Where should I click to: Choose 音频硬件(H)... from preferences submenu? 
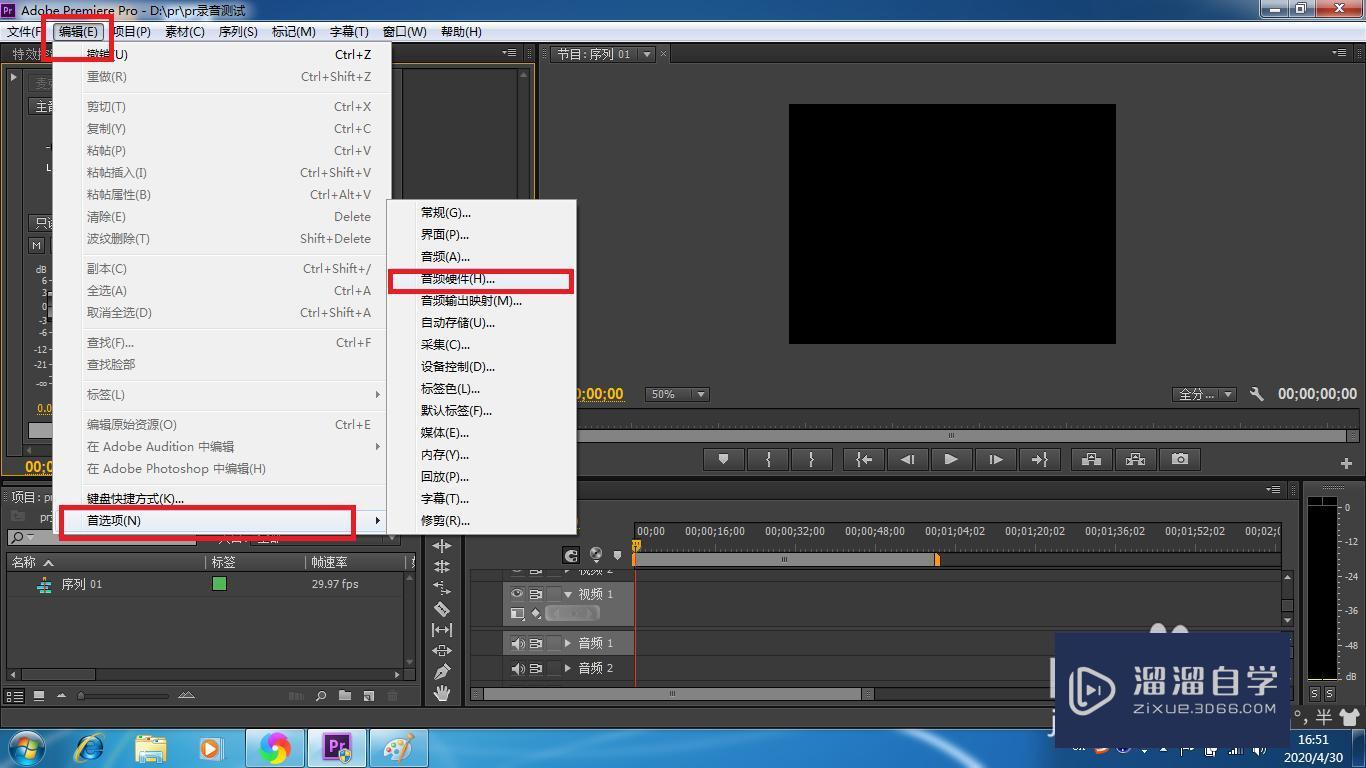click(481, 279)
